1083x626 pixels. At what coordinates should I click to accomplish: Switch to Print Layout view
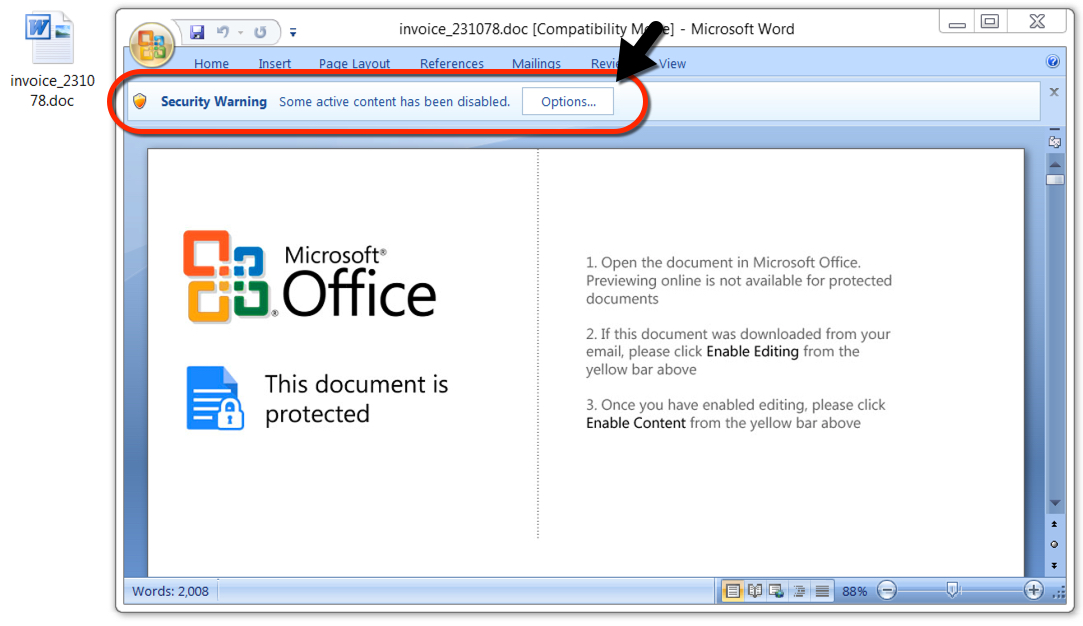(x=732, y=591)
